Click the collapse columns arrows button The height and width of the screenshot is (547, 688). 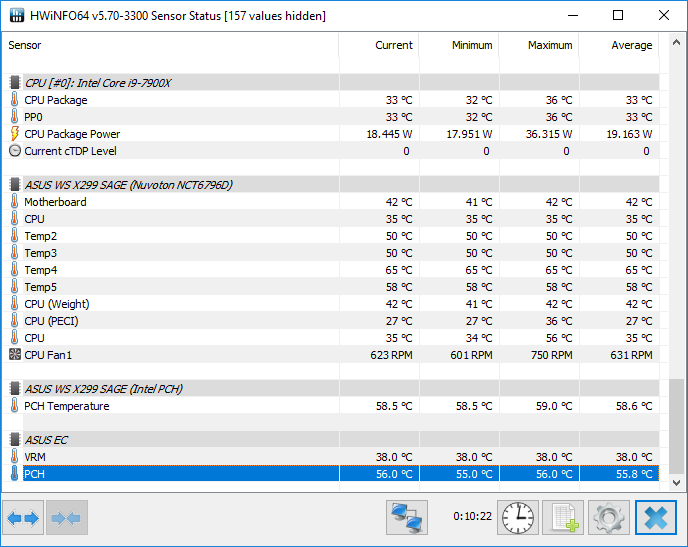[x=66, y=518]
